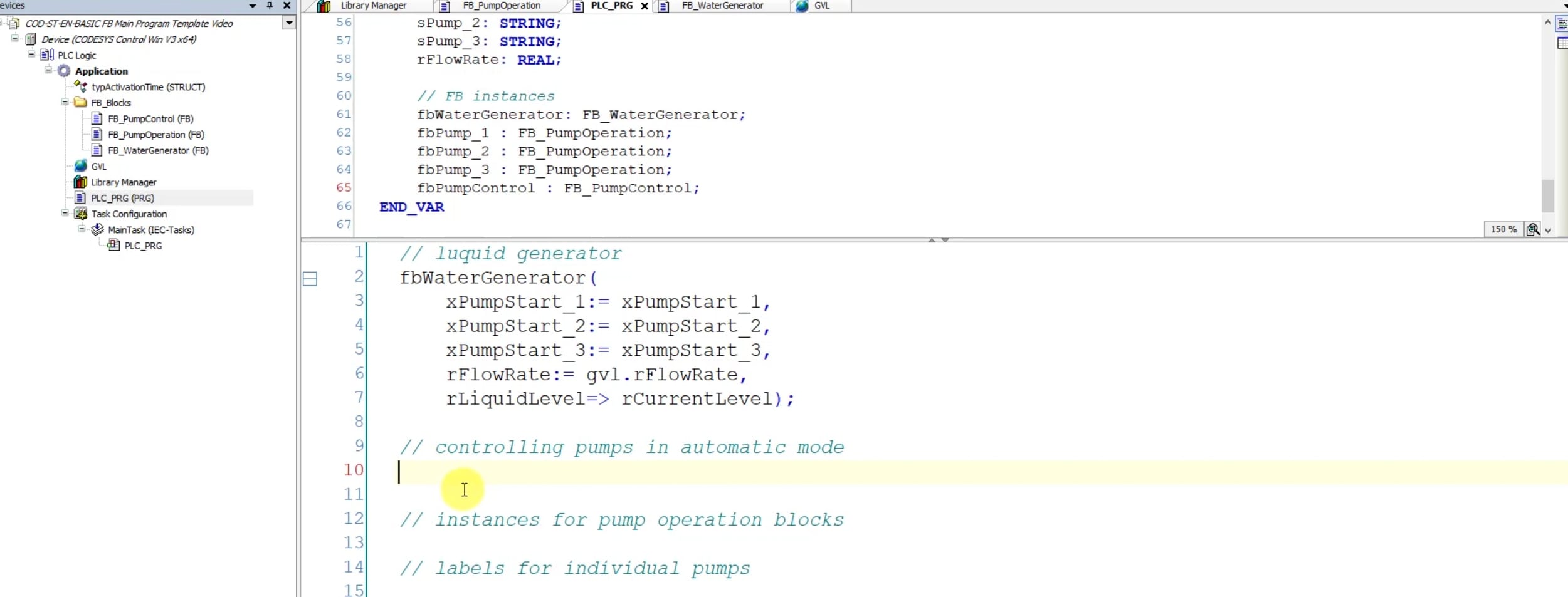Click comment '// luquid generator'
This screenshot has height=597, width=1568.
(x=511, y=253)
